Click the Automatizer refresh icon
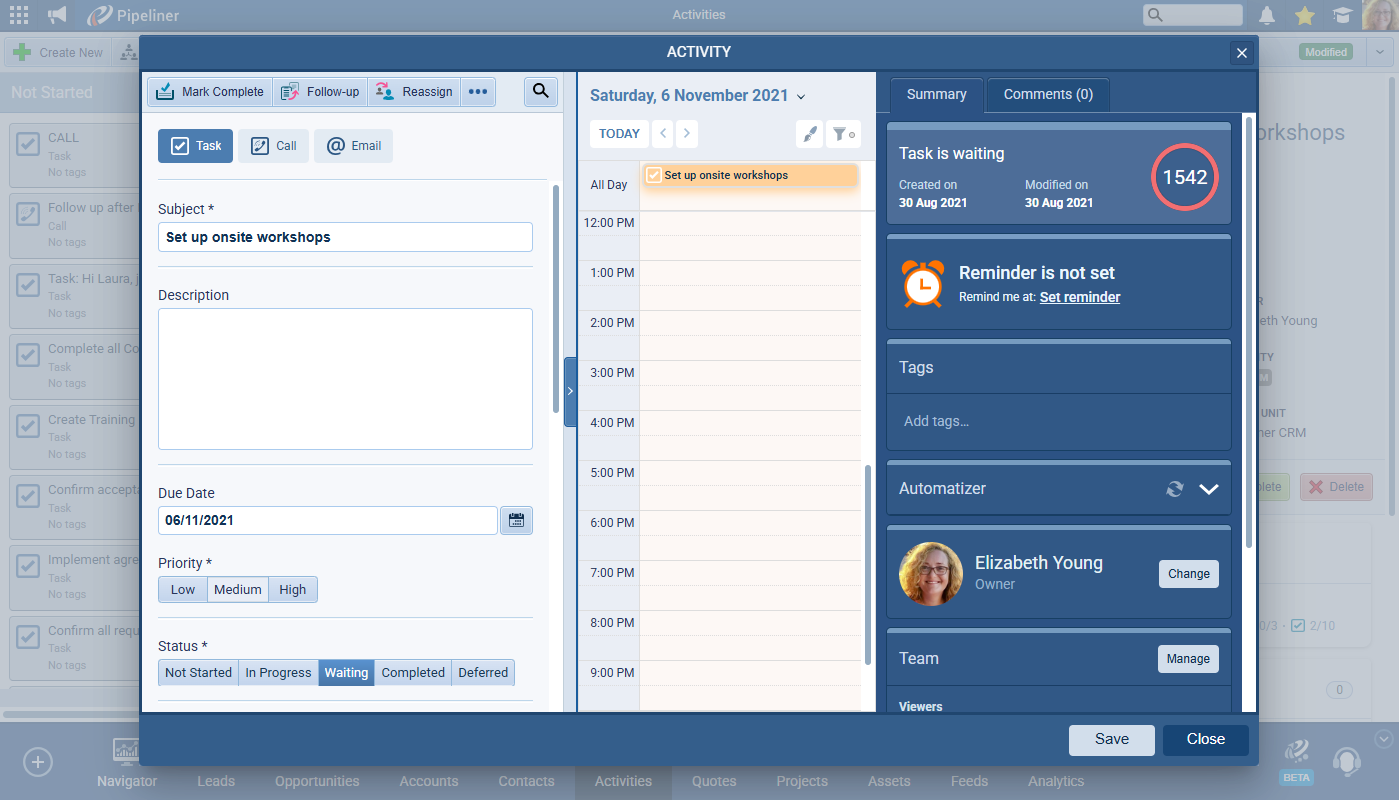The height and width of the screenshot is (800, 1399). click(1175, 489)
